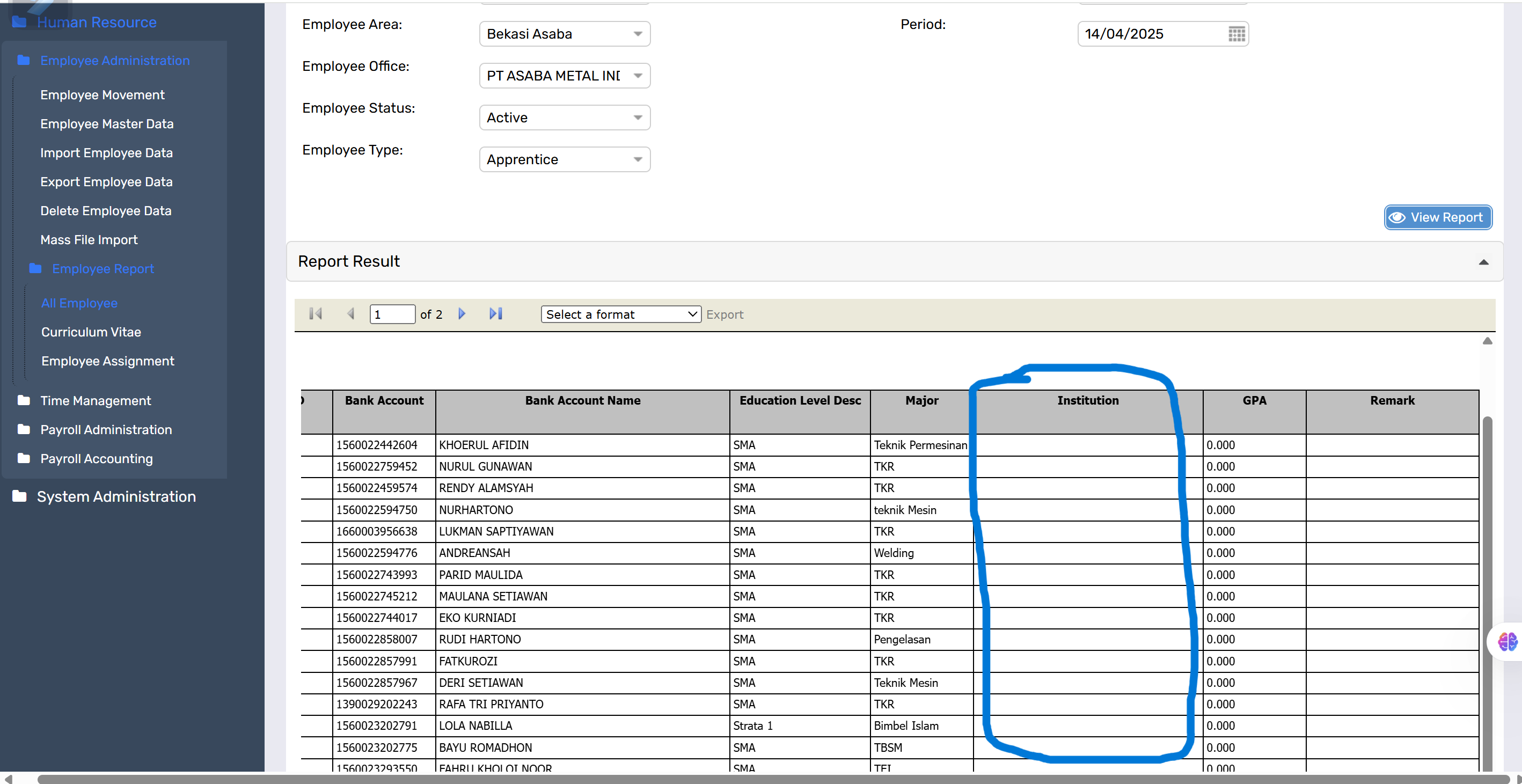The width and height of the screenshot is (1522, 784).
Task: Open the Period calendar picker icon
Action: [1236, 34]
